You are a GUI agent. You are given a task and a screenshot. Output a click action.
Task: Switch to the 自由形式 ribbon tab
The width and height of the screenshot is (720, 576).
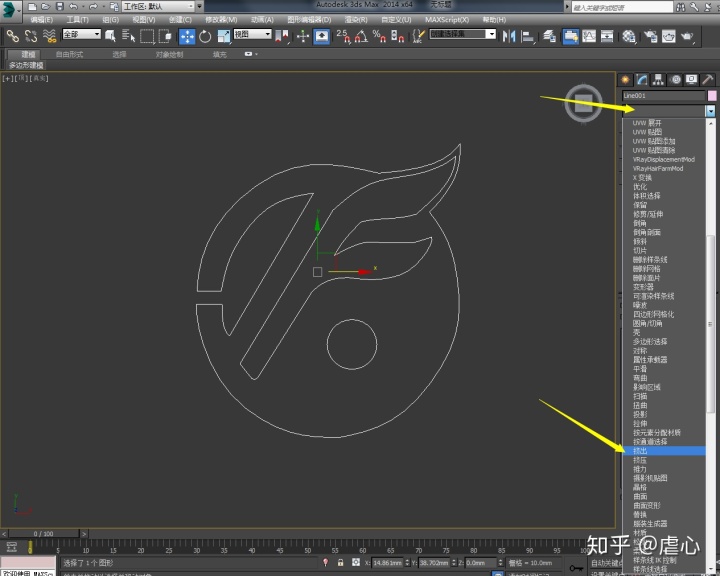point(69,54)
